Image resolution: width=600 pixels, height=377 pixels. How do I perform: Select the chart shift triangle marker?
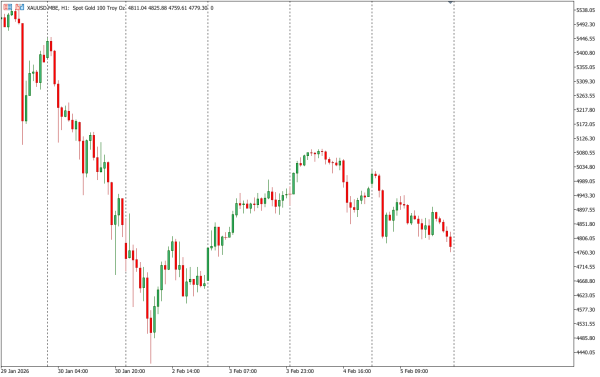coord(450,2)
